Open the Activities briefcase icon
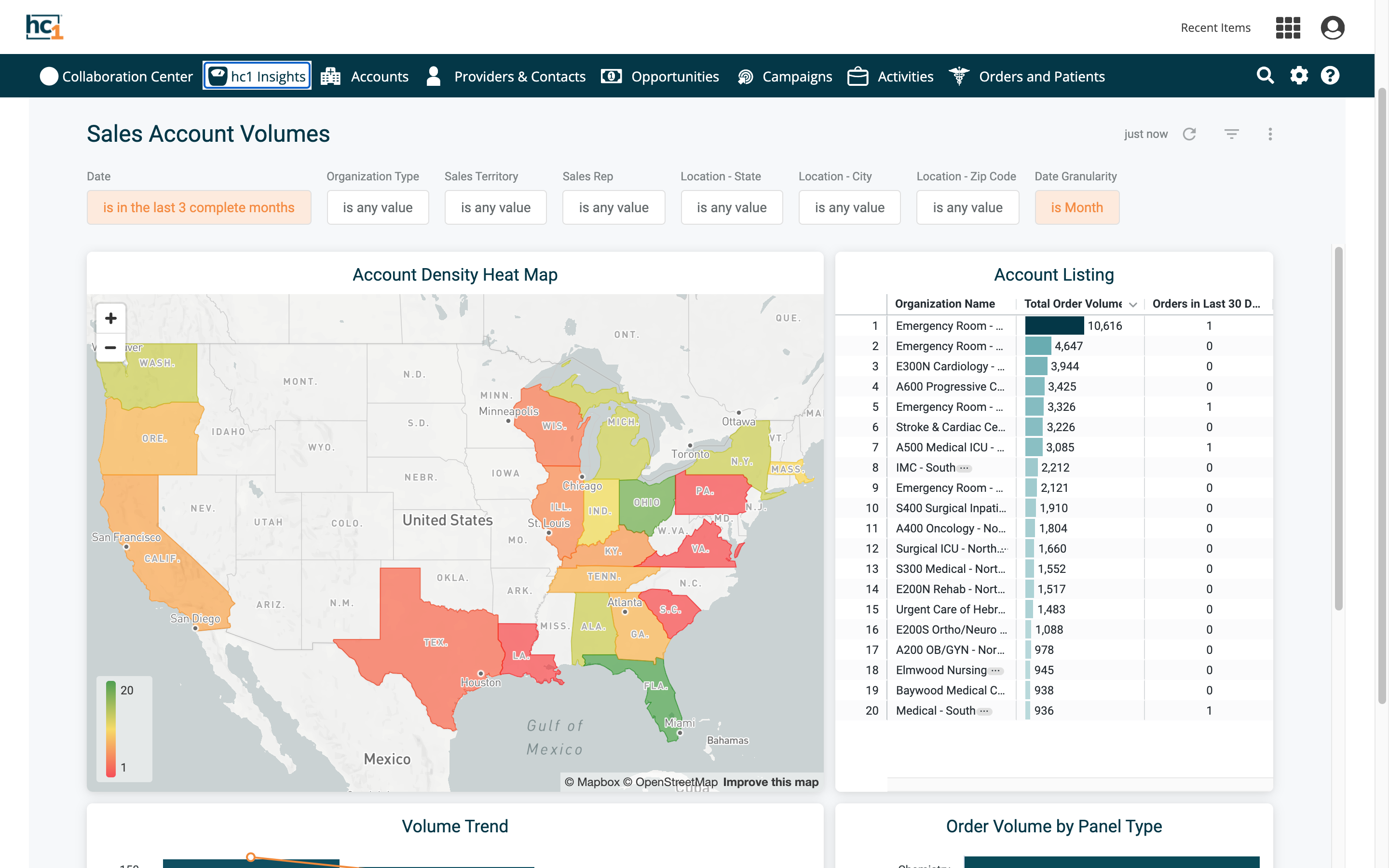The image size is (1389, 868). tap(858, 76)
